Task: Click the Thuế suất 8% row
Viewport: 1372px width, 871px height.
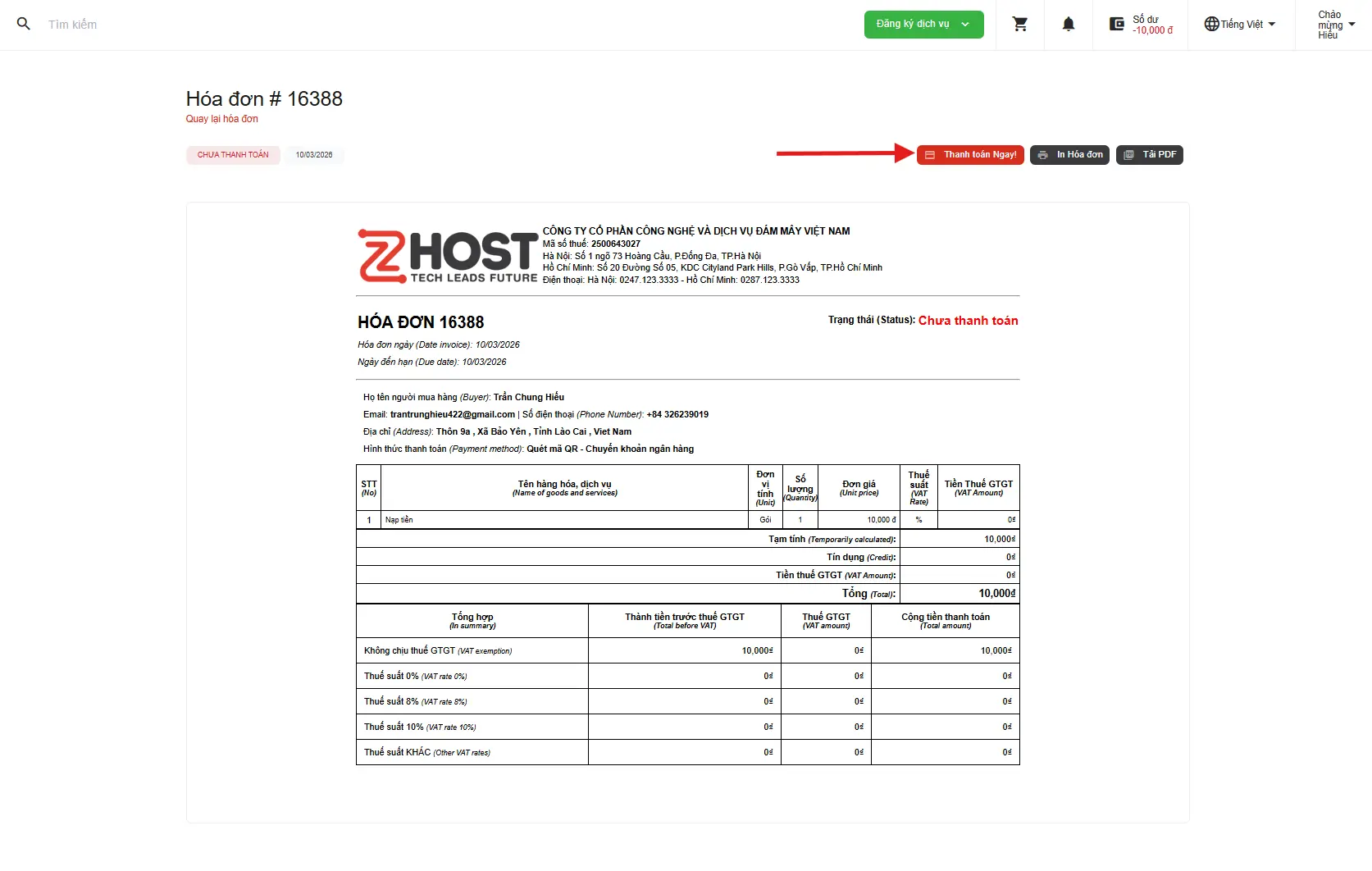Action: (688, 701)
